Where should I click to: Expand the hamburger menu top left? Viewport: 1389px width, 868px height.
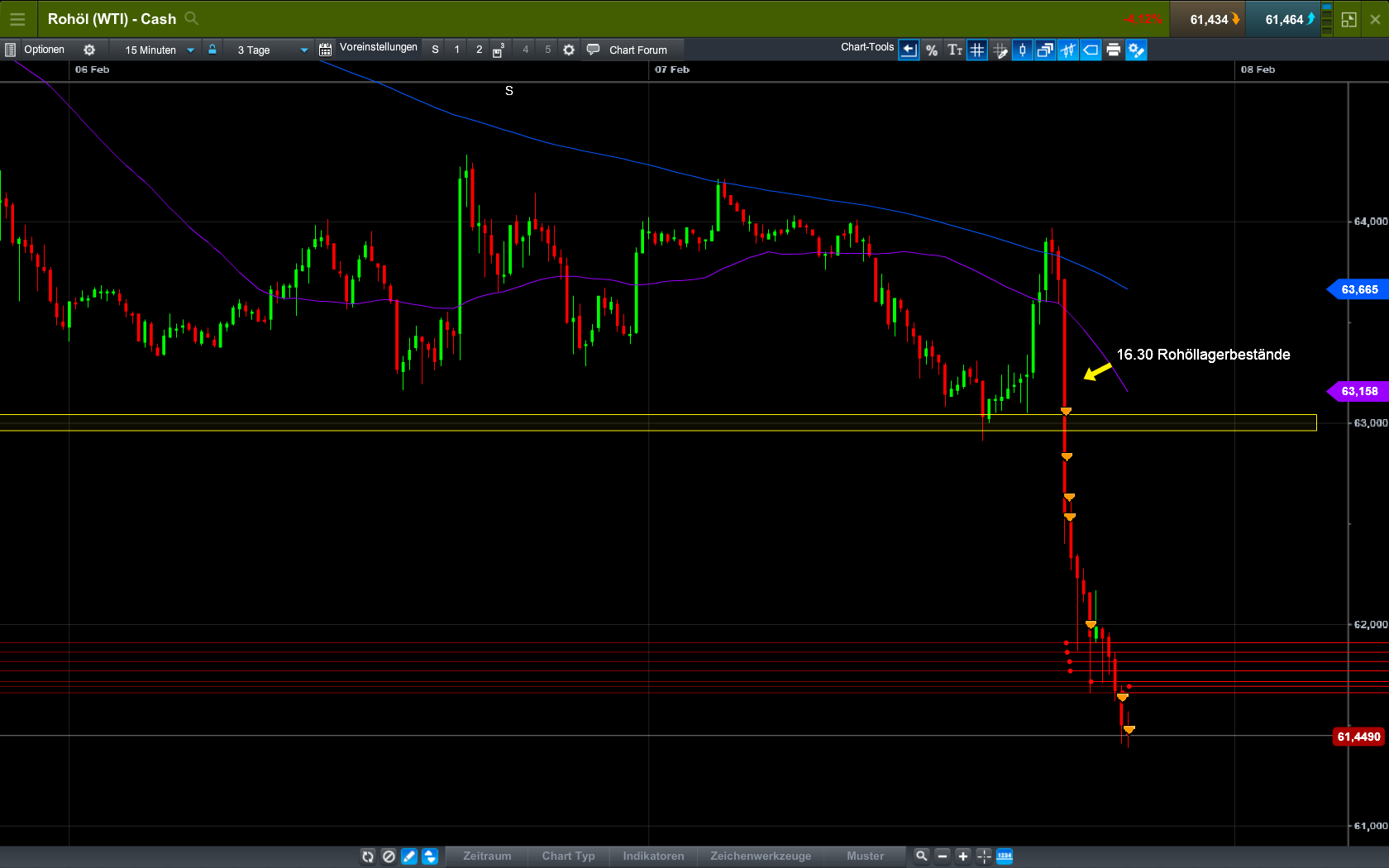[x=17, y=18]
